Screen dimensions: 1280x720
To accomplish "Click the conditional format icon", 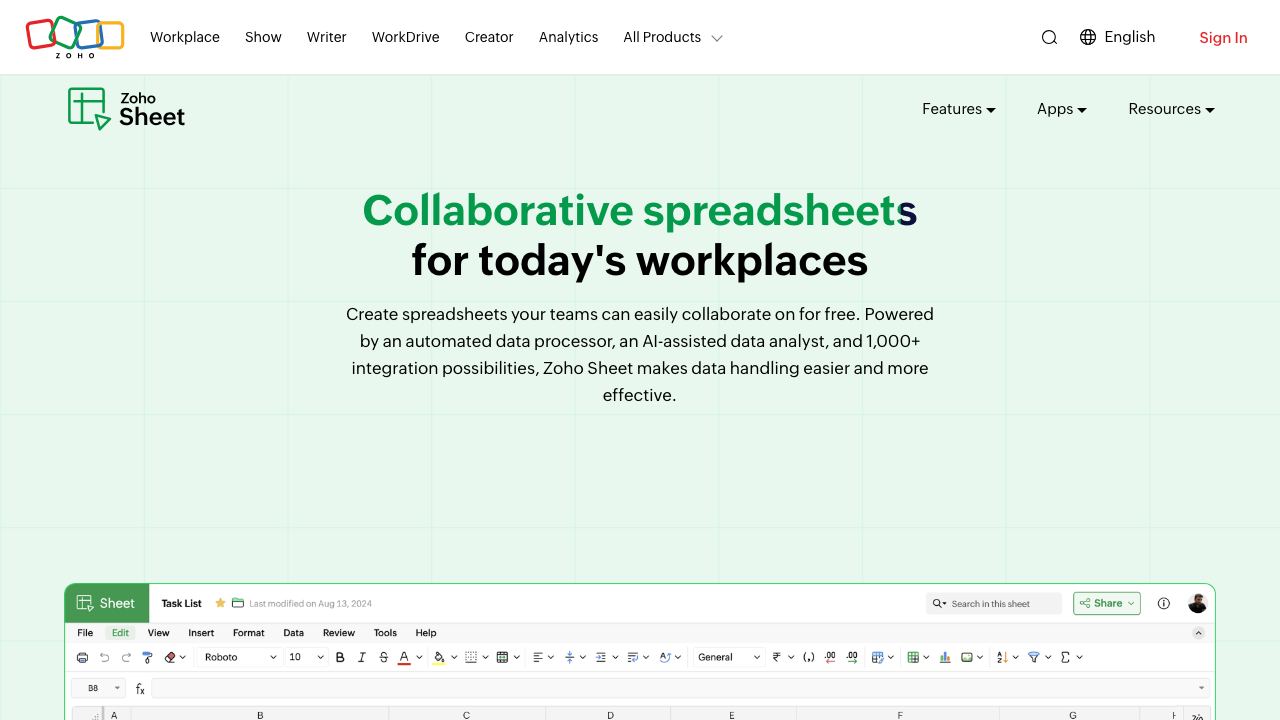I will 877,657.
